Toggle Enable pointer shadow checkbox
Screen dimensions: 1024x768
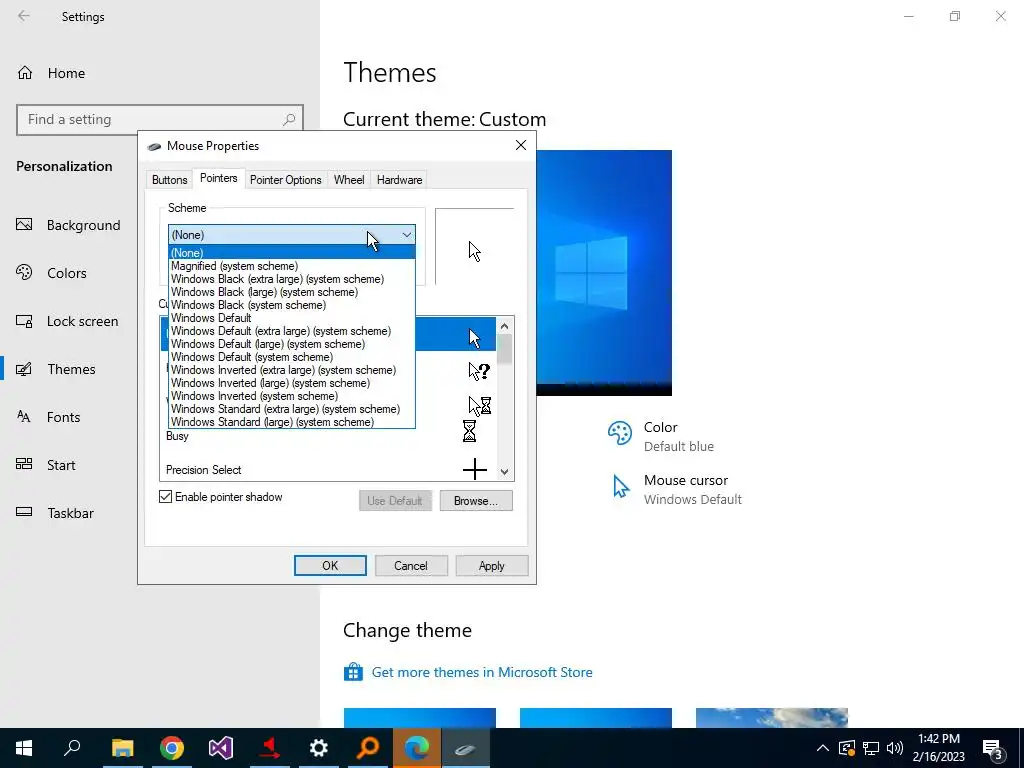click(x=166, y=497)
